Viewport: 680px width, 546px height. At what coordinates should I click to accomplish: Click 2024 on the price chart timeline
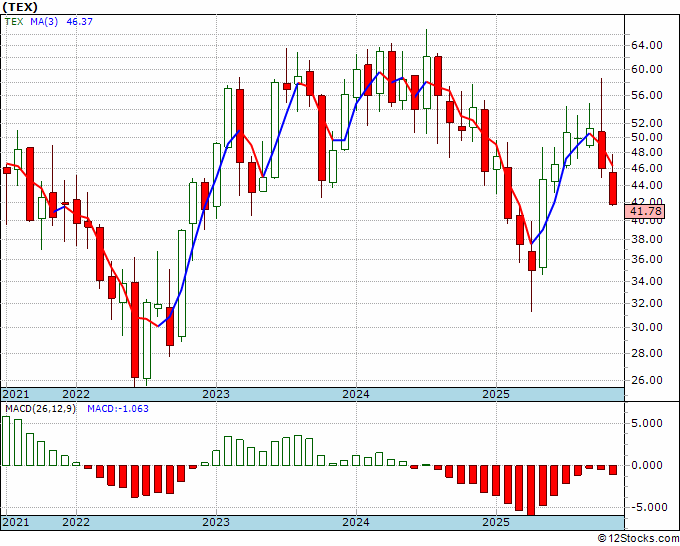pyautogui.click(x=356, y=394)
